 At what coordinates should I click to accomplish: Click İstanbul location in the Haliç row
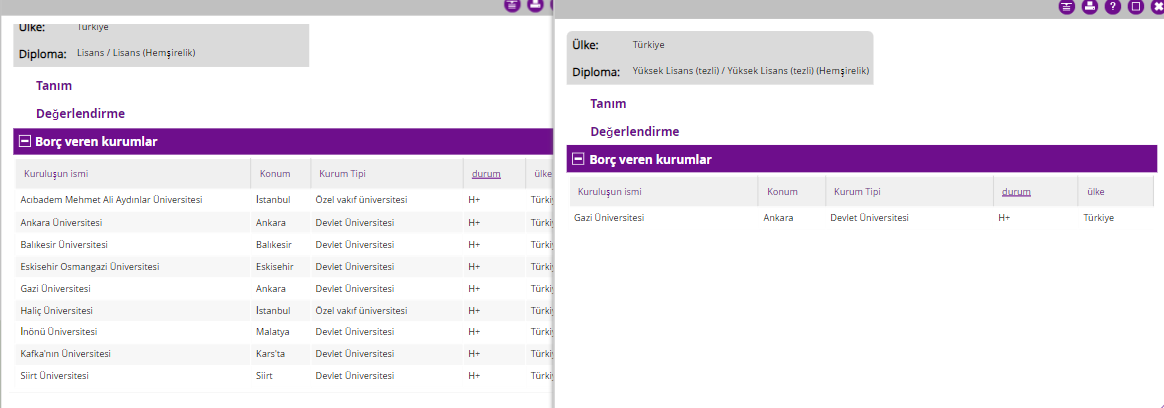click(272, 310)
